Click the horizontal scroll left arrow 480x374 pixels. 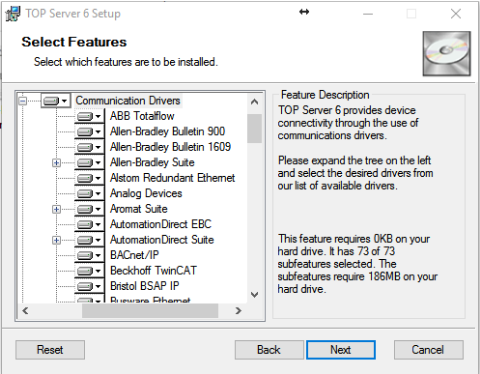(x=25, y=311)
